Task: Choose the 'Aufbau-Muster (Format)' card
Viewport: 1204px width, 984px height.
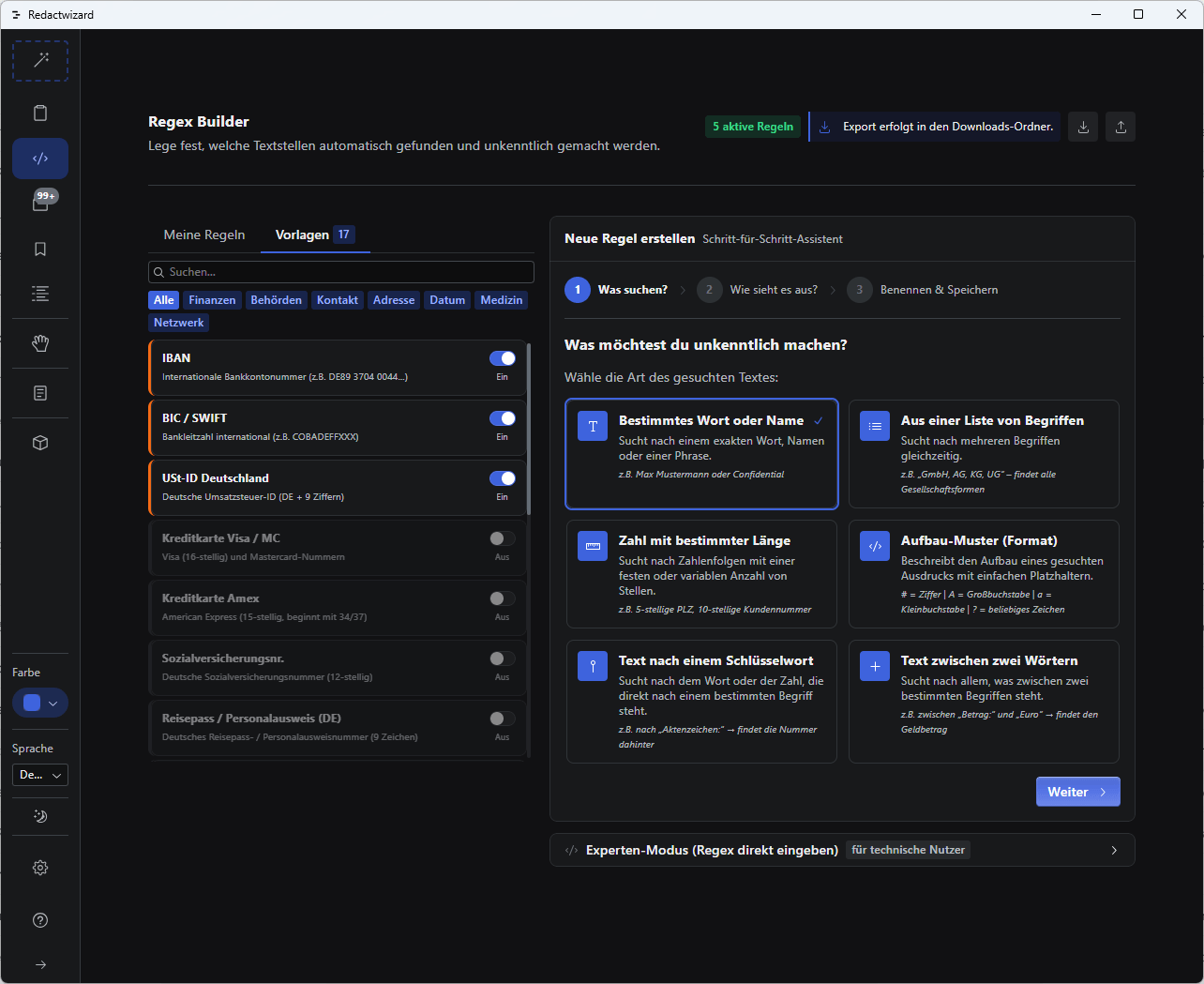Action: tap(984, 574)
